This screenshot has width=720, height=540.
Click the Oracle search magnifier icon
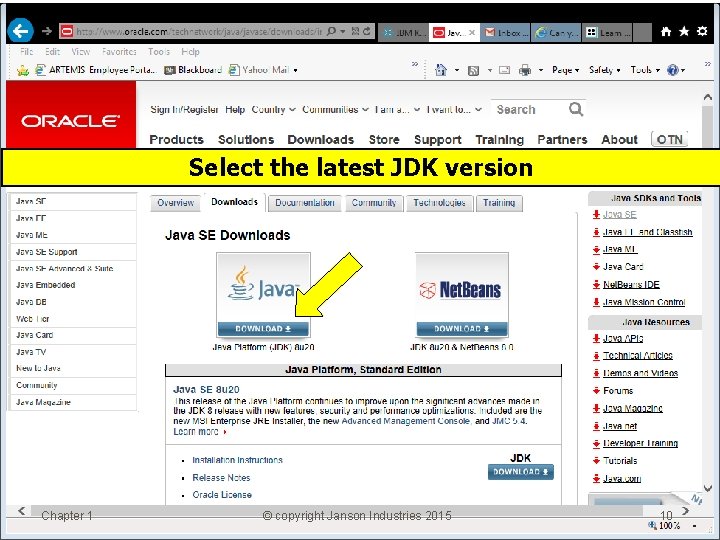tap(576, 109)
